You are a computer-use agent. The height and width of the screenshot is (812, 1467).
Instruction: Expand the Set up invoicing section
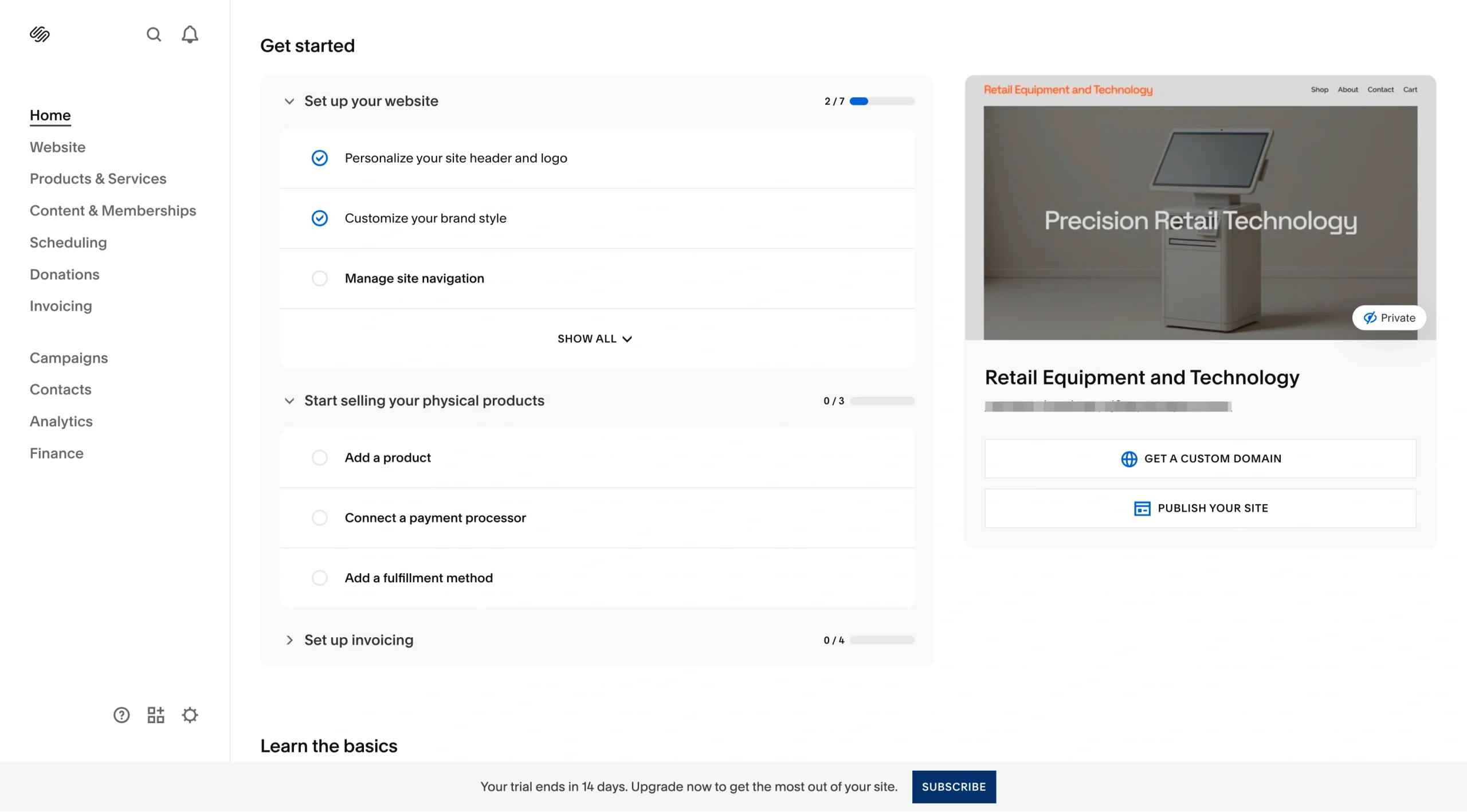pyautogui.click(x=290, y=640)
